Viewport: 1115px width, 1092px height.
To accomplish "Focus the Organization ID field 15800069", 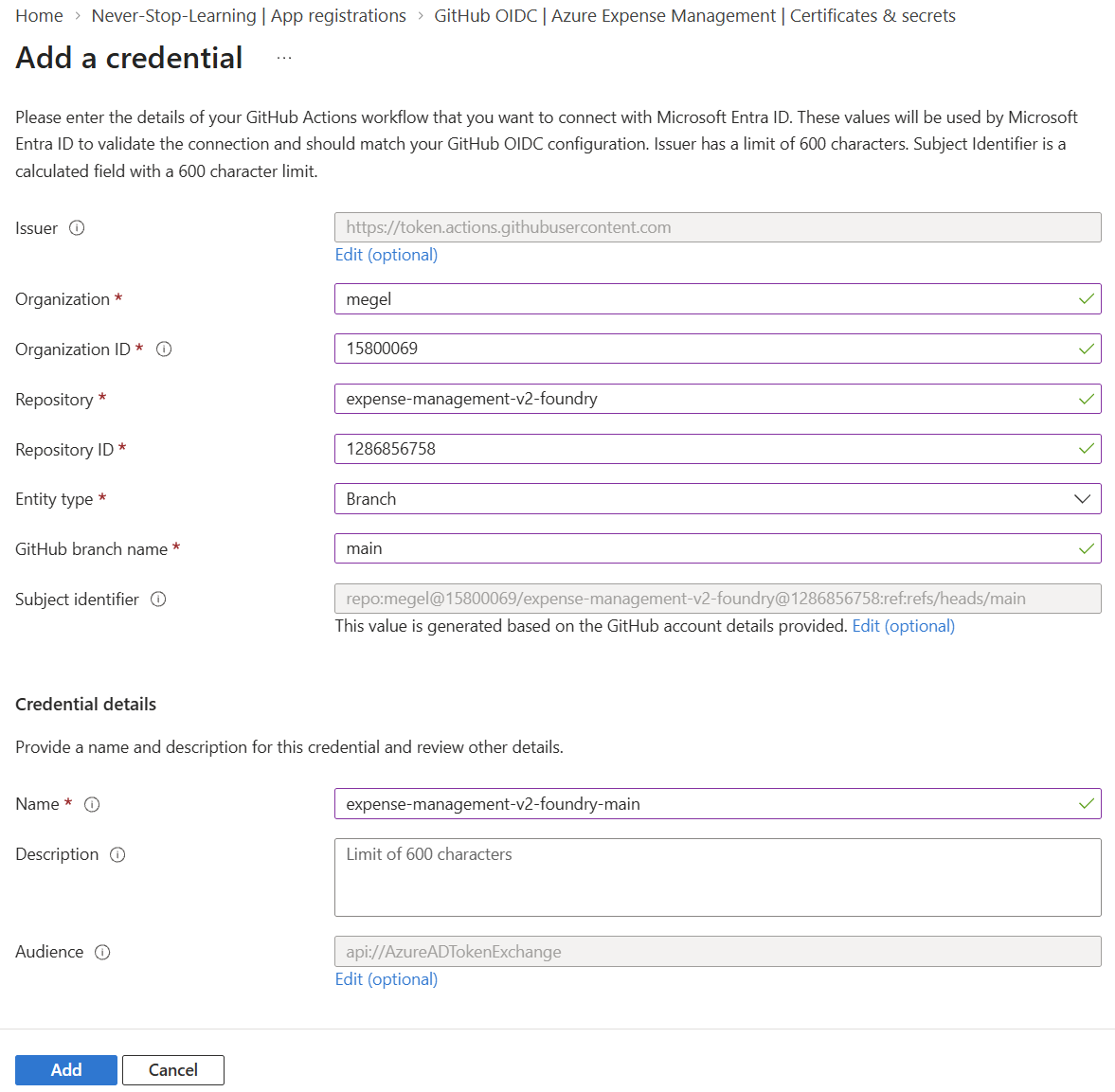I will [717, 349].
